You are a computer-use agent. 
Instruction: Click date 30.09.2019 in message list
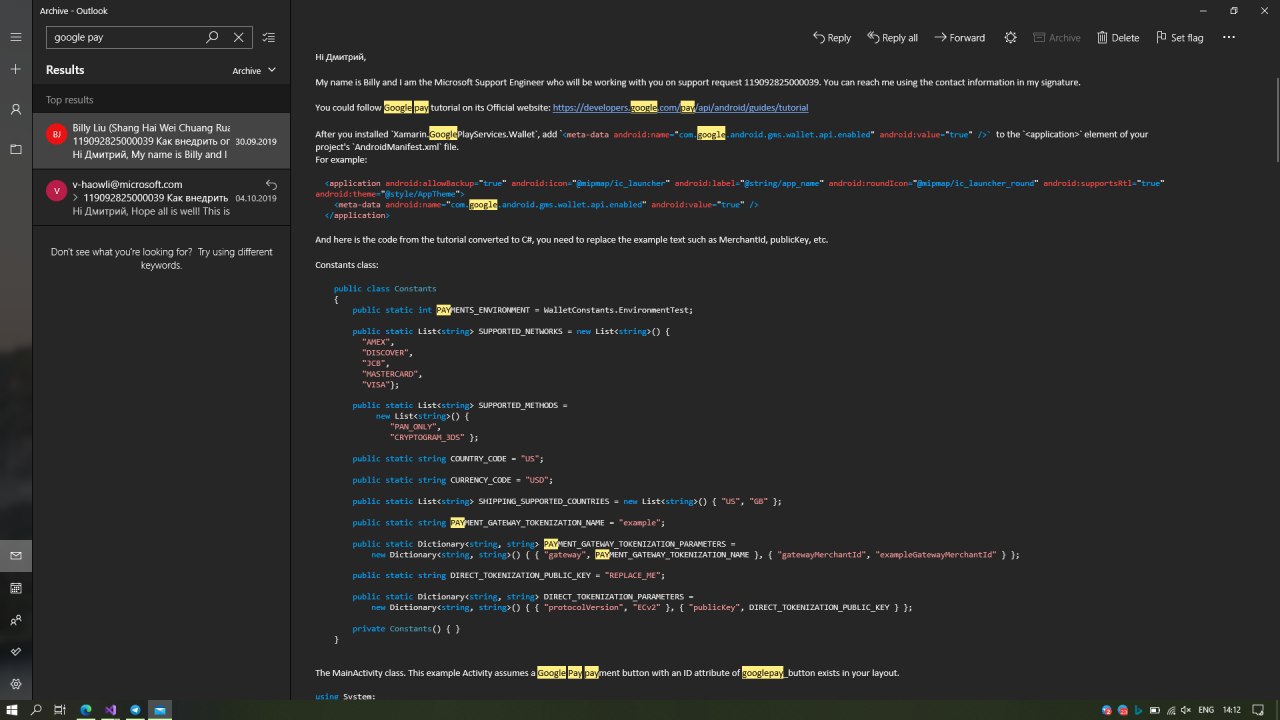pyautogui.click(x=256, y=142)
